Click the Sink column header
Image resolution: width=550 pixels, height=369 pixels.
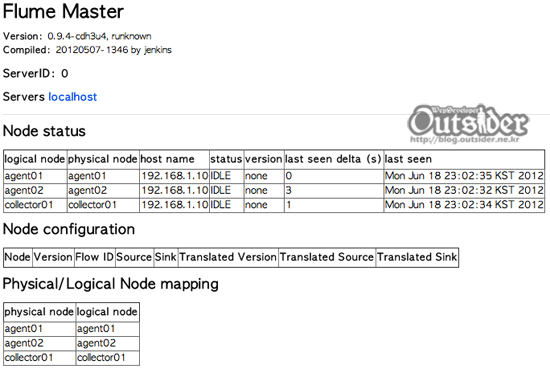click(166, 257)
